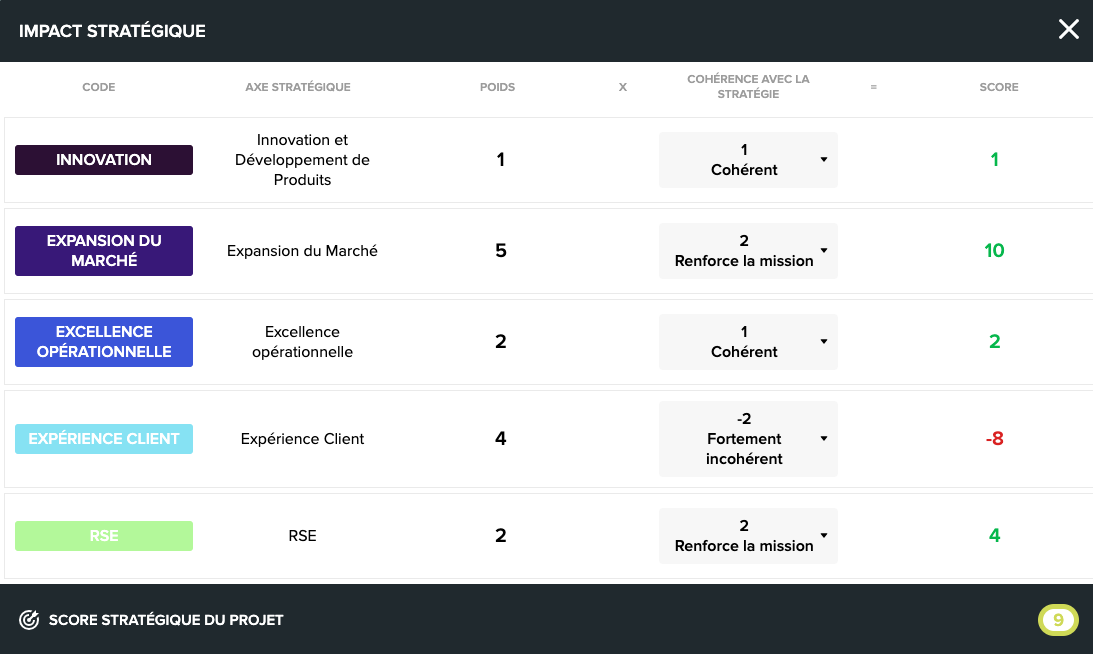Click the red -8 score value
This screenshot has width=1093, height=654.
pyautogui.click(x=994, y=439)
